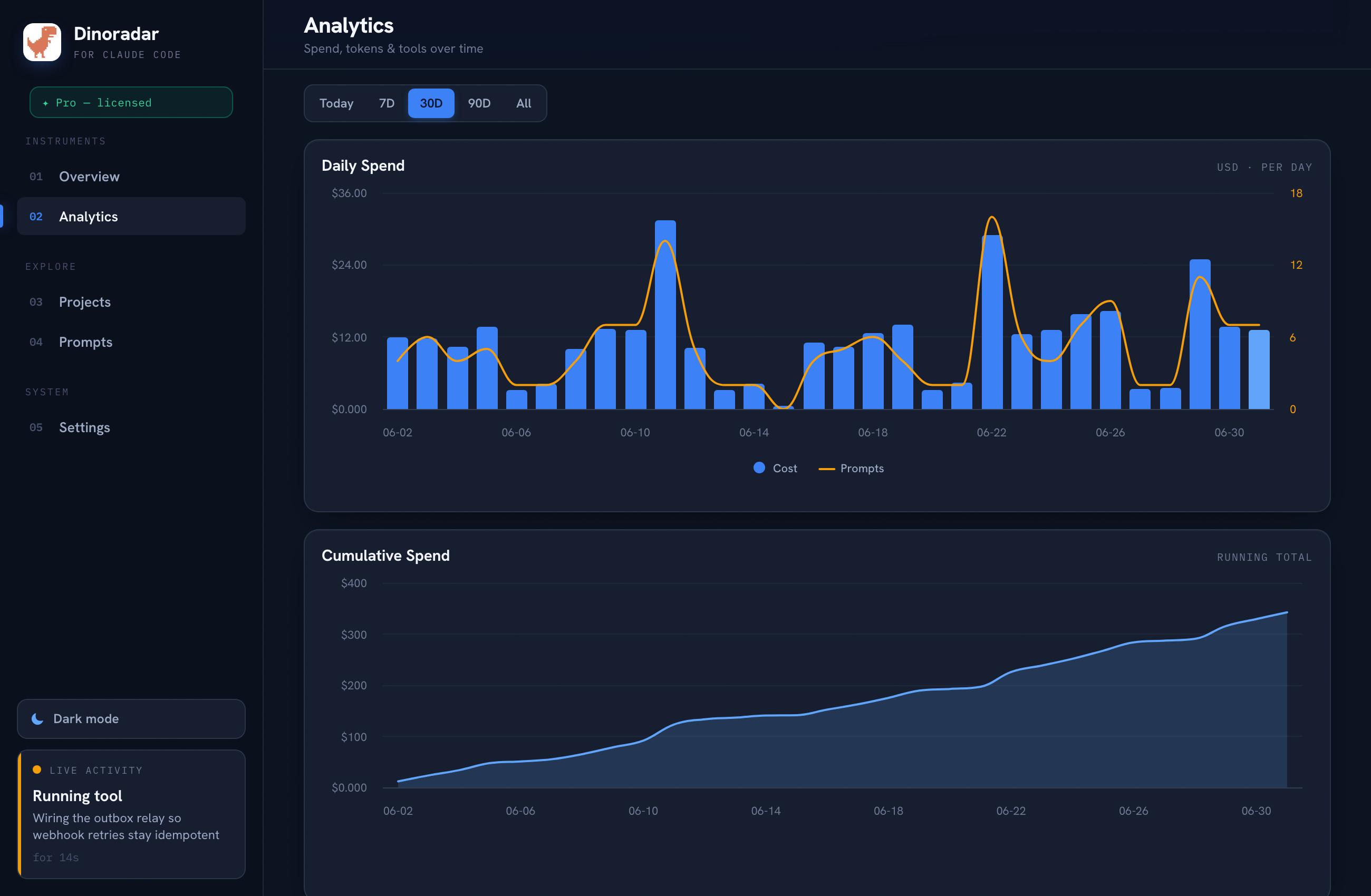Select the 30D time range tab
The image size is (1371, 896).
coord(431,103)
